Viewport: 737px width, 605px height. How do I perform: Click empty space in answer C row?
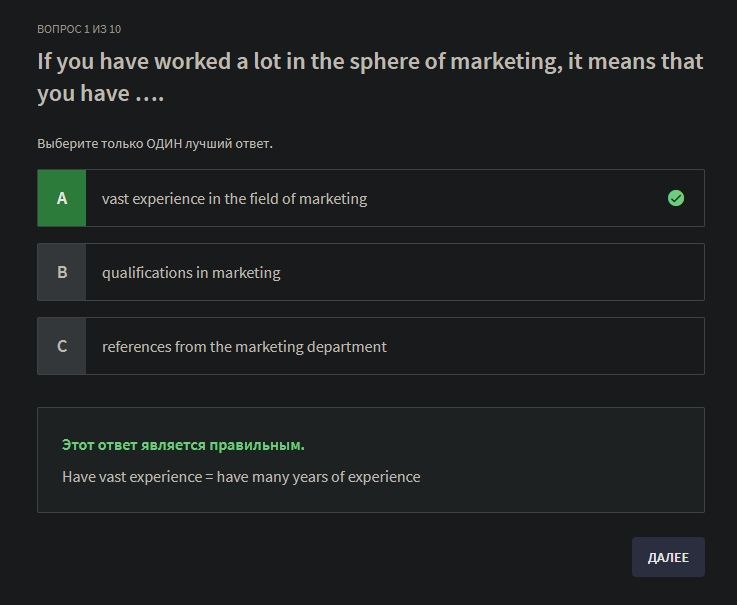(550, 346)
